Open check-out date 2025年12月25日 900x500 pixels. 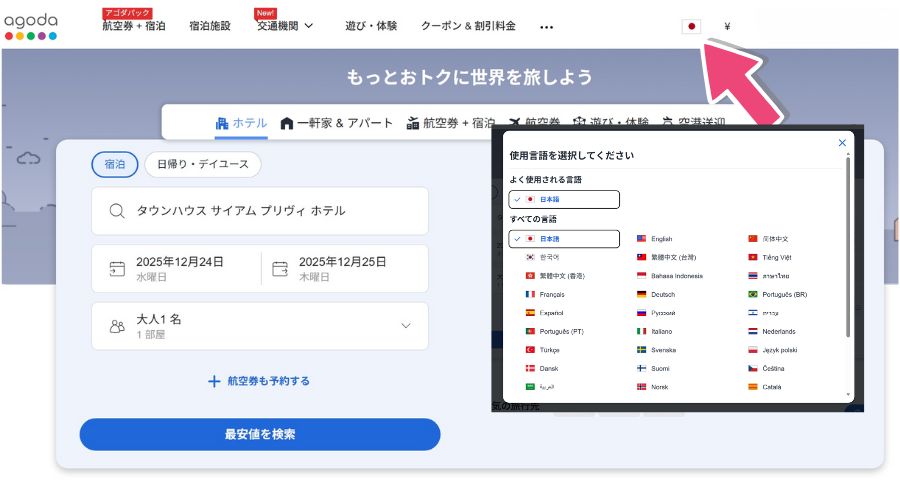point(344,269)
